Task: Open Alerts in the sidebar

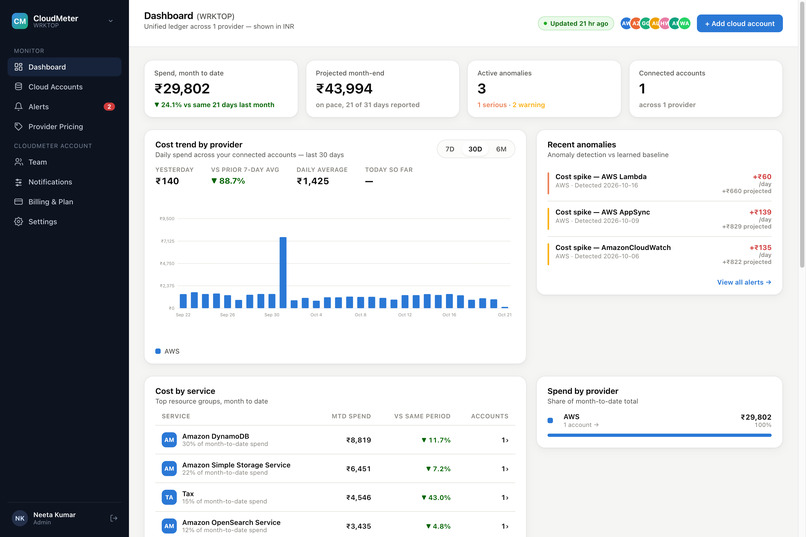Action: pyautogui.click(x=64, y=106)
